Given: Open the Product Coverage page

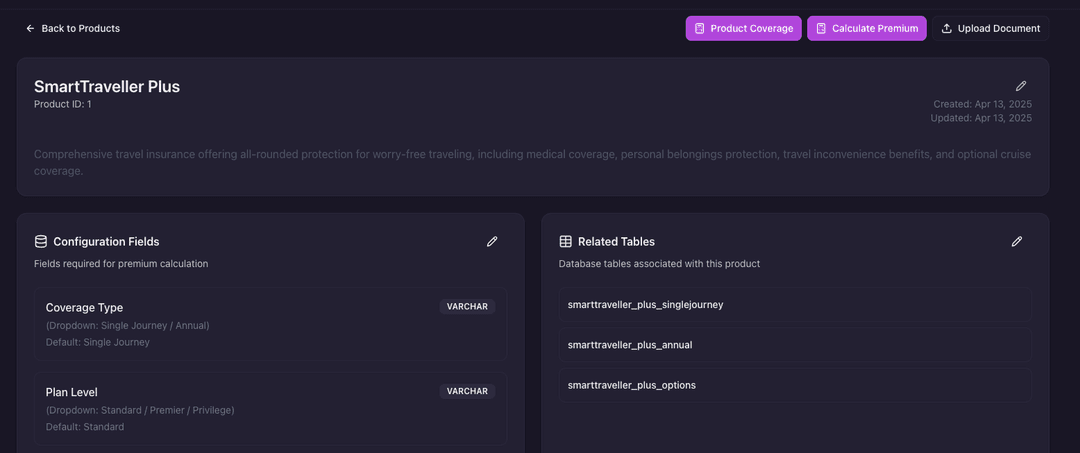Looking at the screenshot, I should 743,29.
